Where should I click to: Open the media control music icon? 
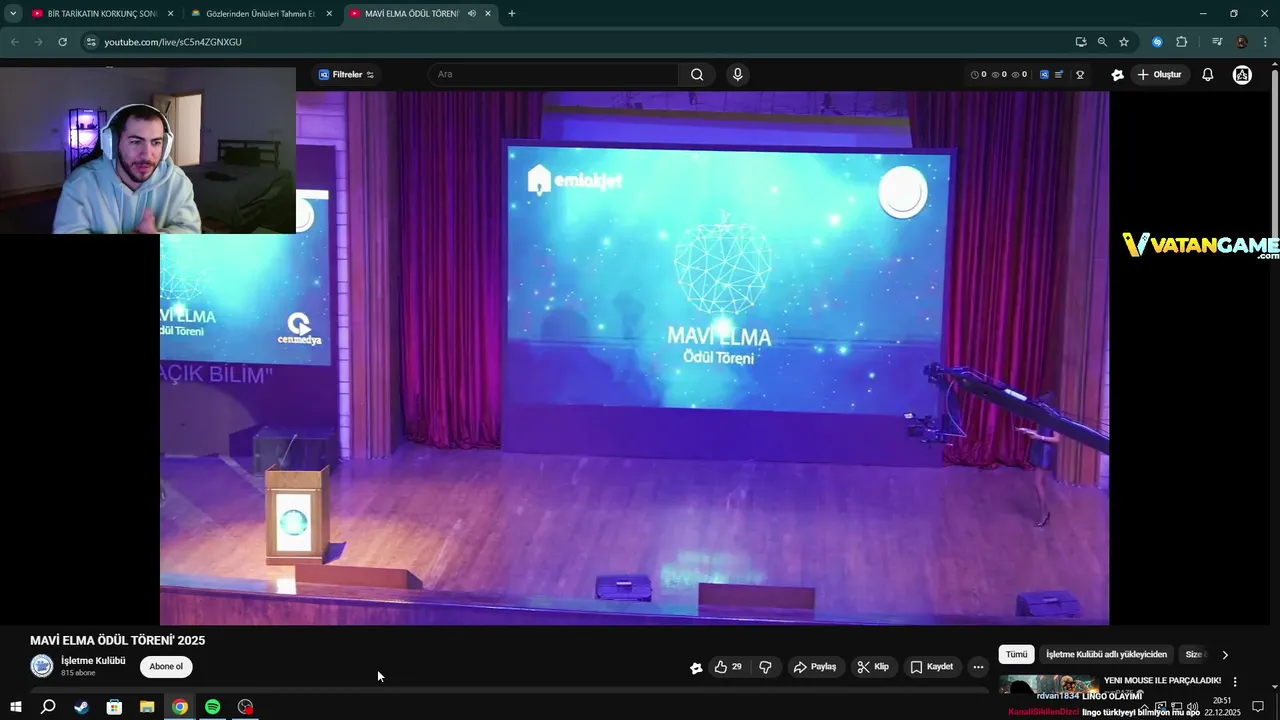point(1217,42)
